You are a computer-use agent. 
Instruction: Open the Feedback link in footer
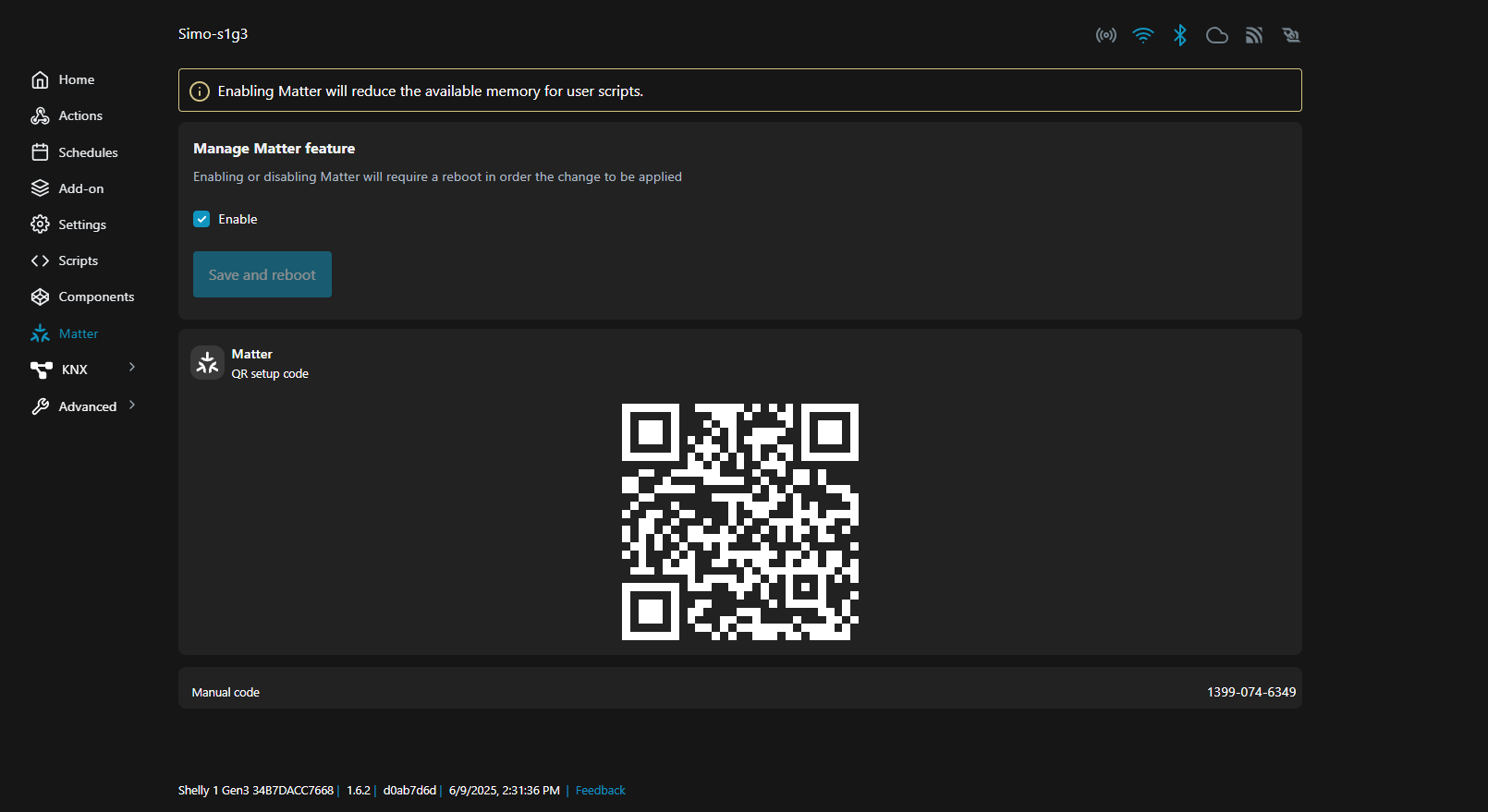600,791
